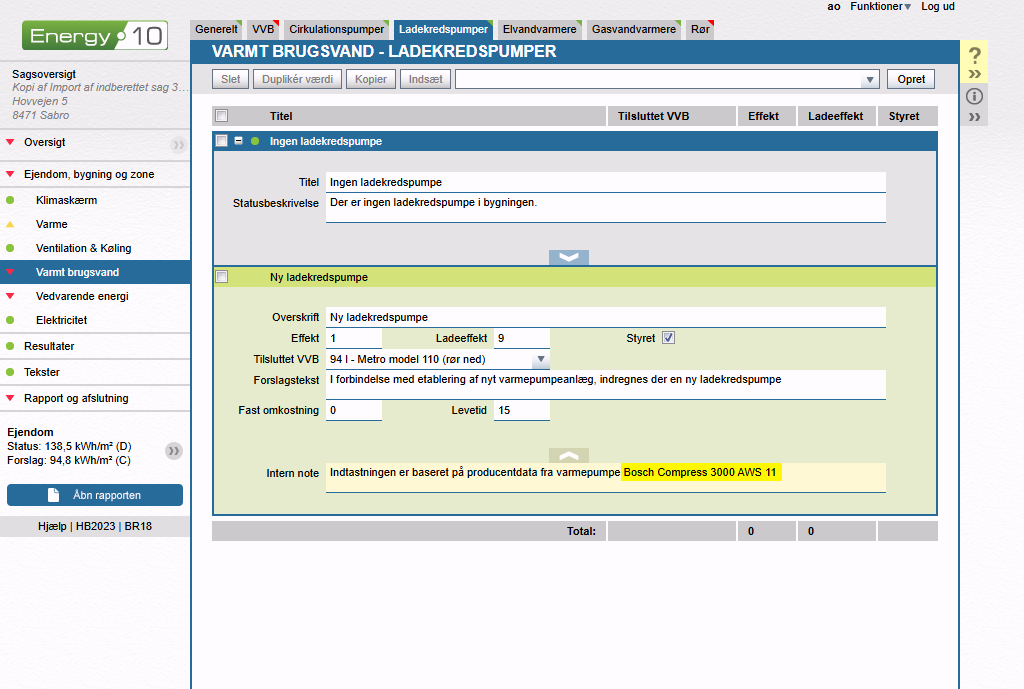
Task: Check the Ny ladekredspumpe row checkbox
Action: 222,277
